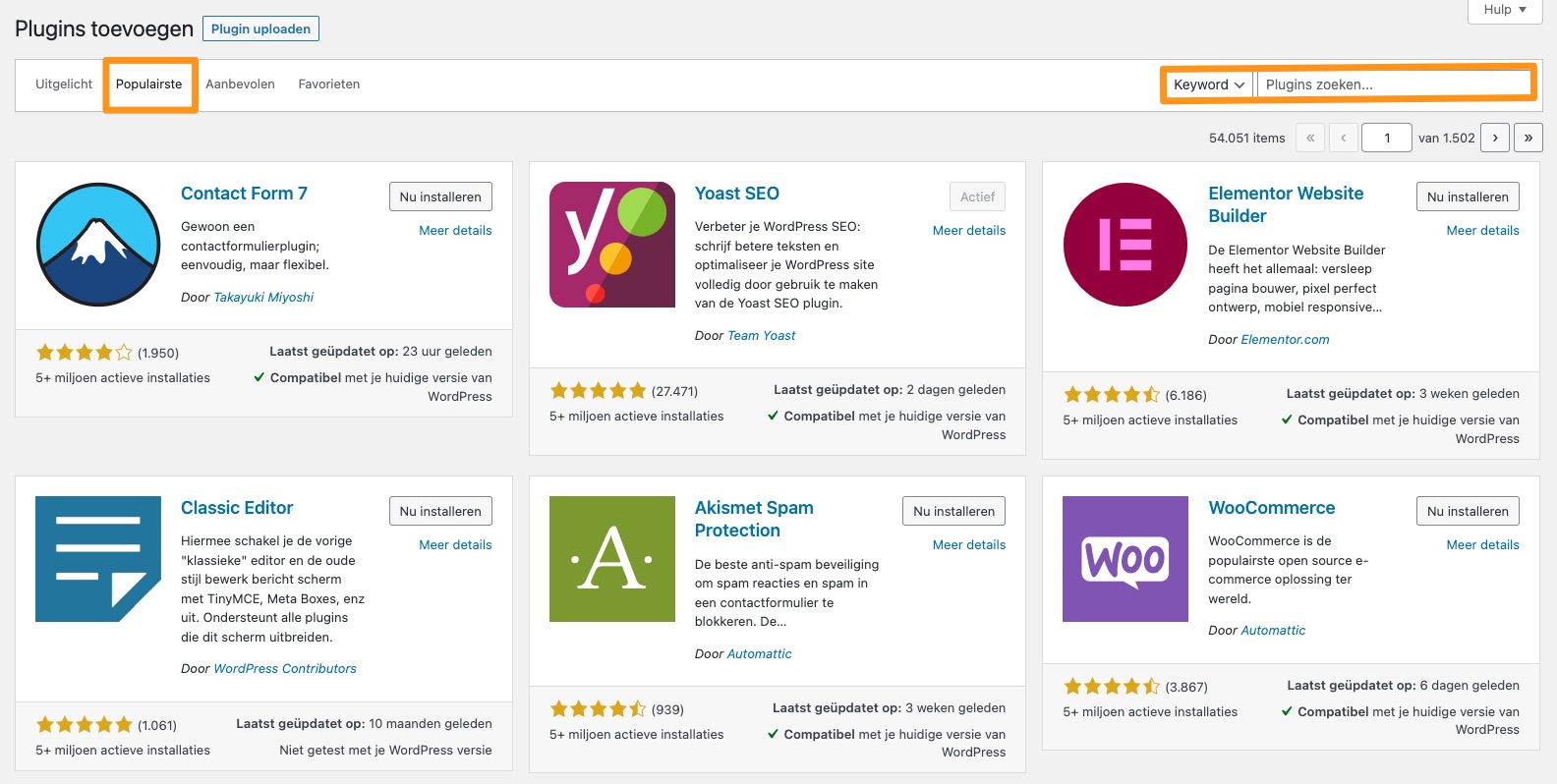1557x784 pixels.
Task: Click the Akismet Spam Protection logo
Action: tap(611, 559)
